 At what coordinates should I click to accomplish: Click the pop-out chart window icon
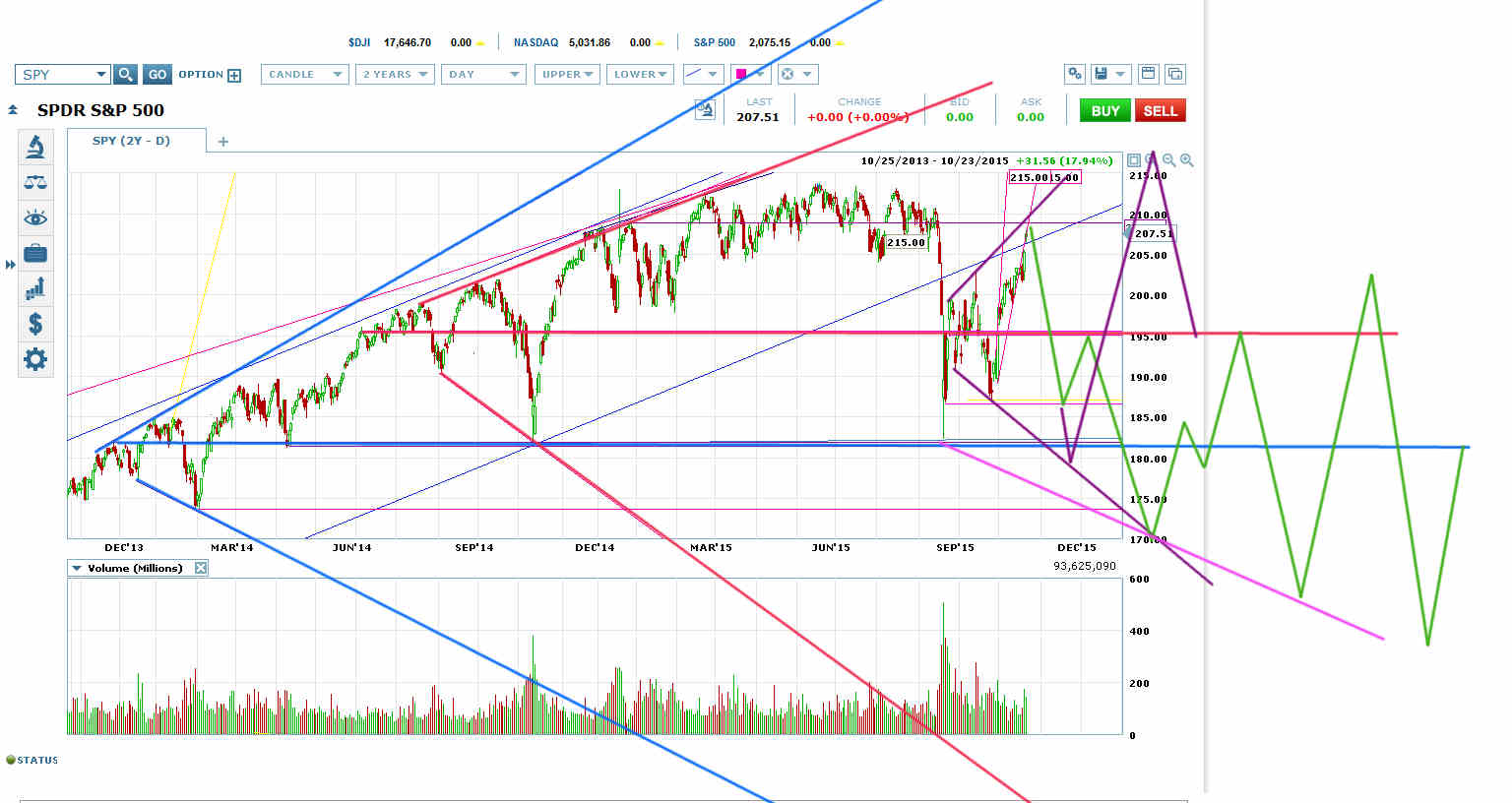pos(1174,74)
